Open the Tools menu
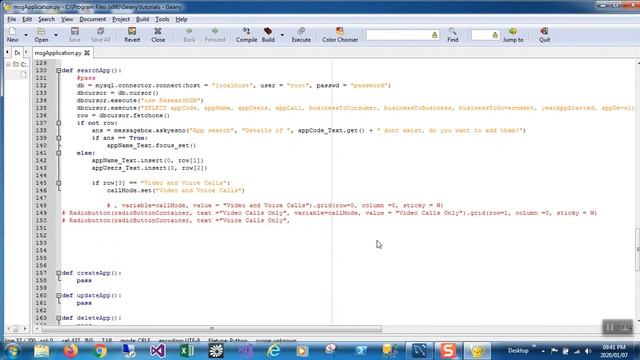 (162, 19)
